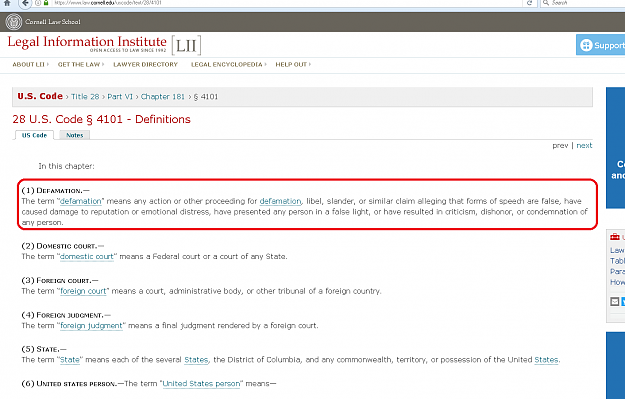The width and height of the screenshot is (625, 399).
Task: Expand the LEGAL ENCYCLOPEDIA menu
Action: click(x=228, y=65)
